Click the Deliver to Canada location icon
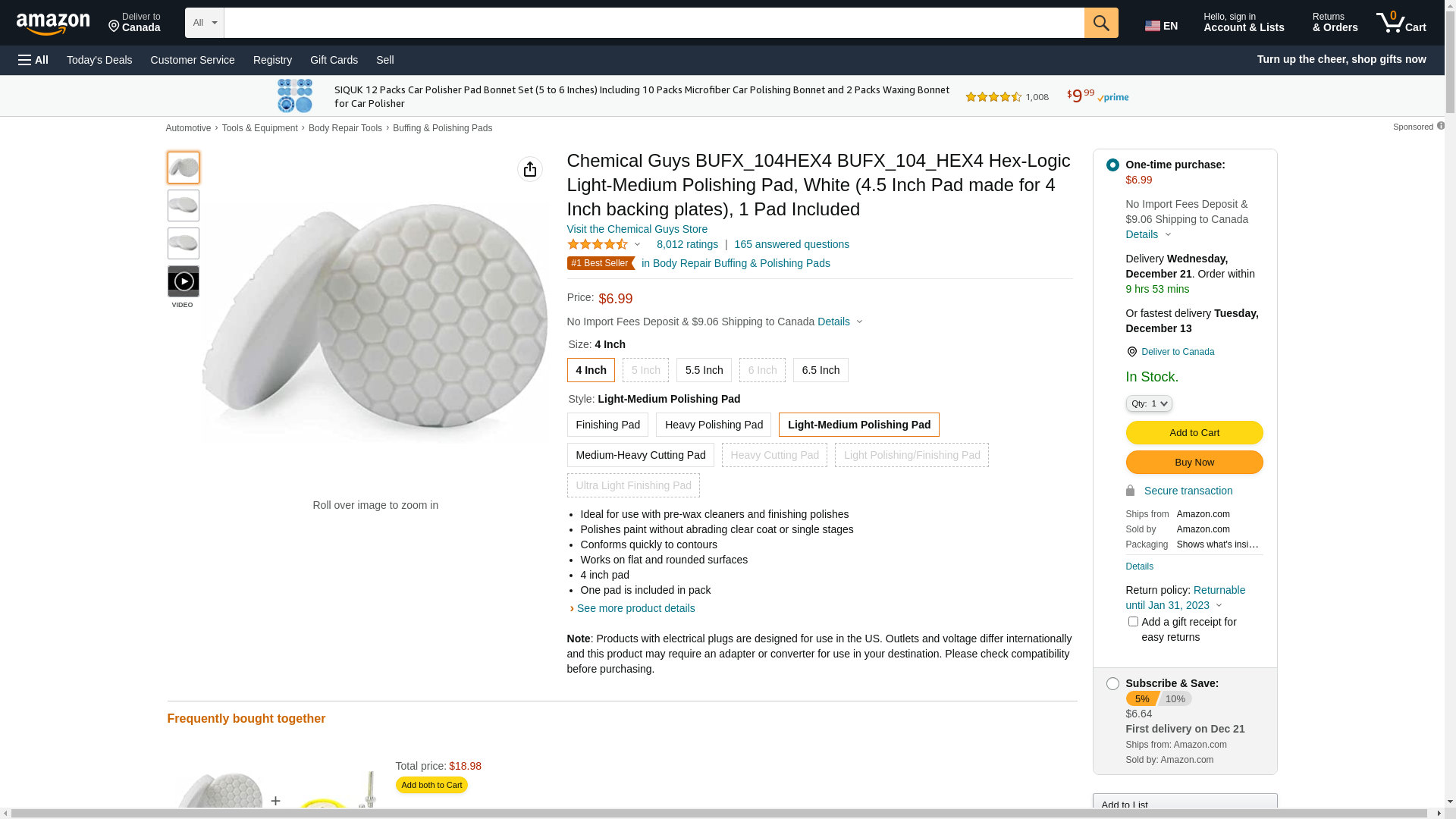1456x819 pixels. click(1131, 352)
